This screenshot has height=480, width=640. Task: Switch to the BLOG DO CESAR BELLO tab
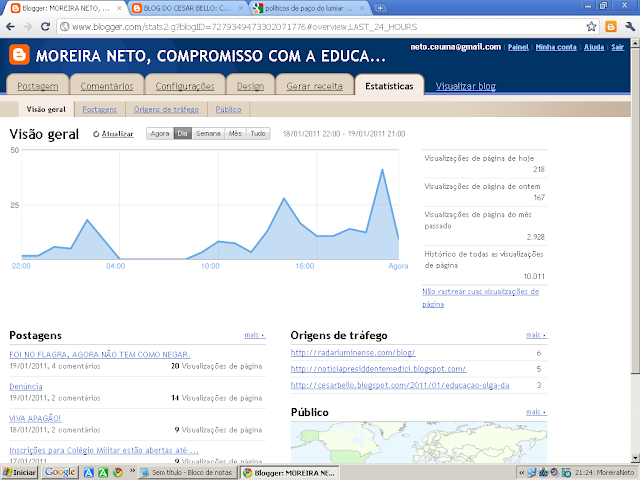187,8
